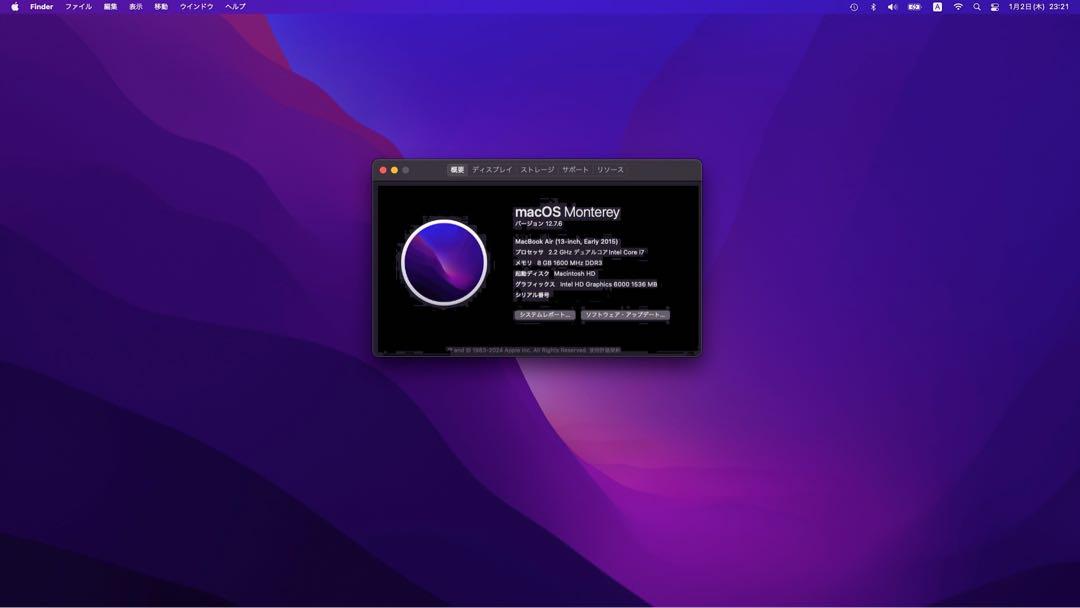Click the macOS Monterey logo image
The image size is (1080, 608).
444,262
